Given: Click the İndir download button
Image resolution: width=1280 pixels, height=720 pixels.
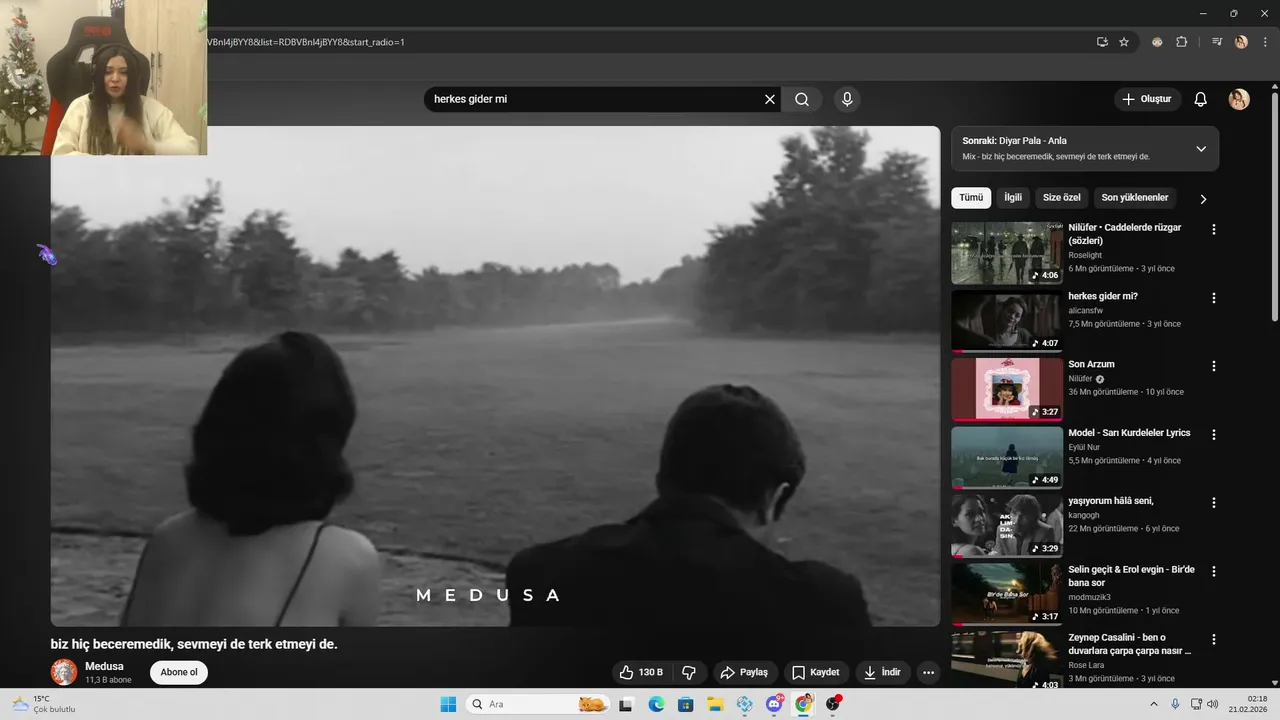Looking at the screenshot, I should (x=883, y=672).
